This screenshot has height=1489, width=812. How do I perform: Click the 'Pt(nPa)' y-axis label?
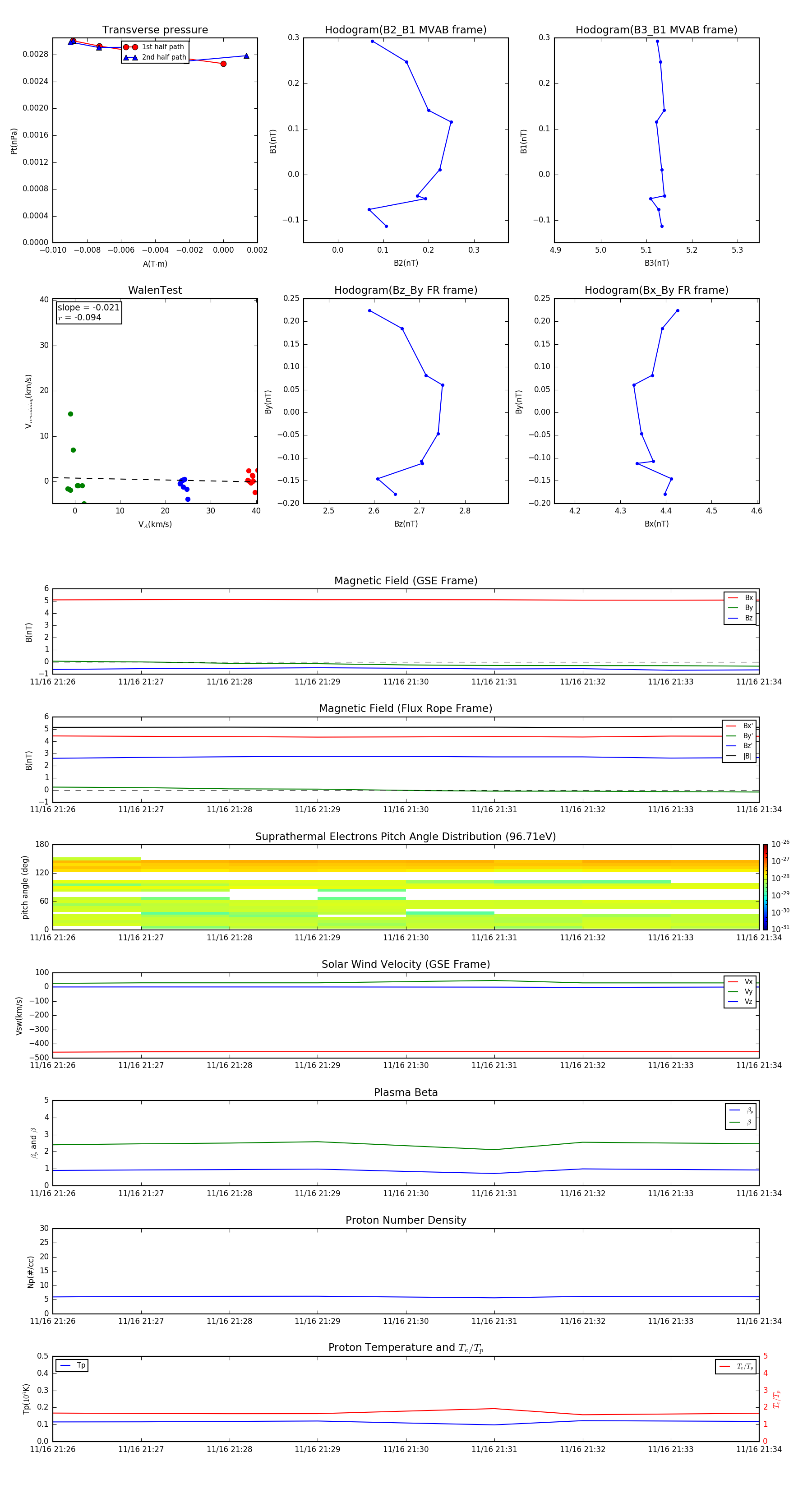tap(14, 141)
